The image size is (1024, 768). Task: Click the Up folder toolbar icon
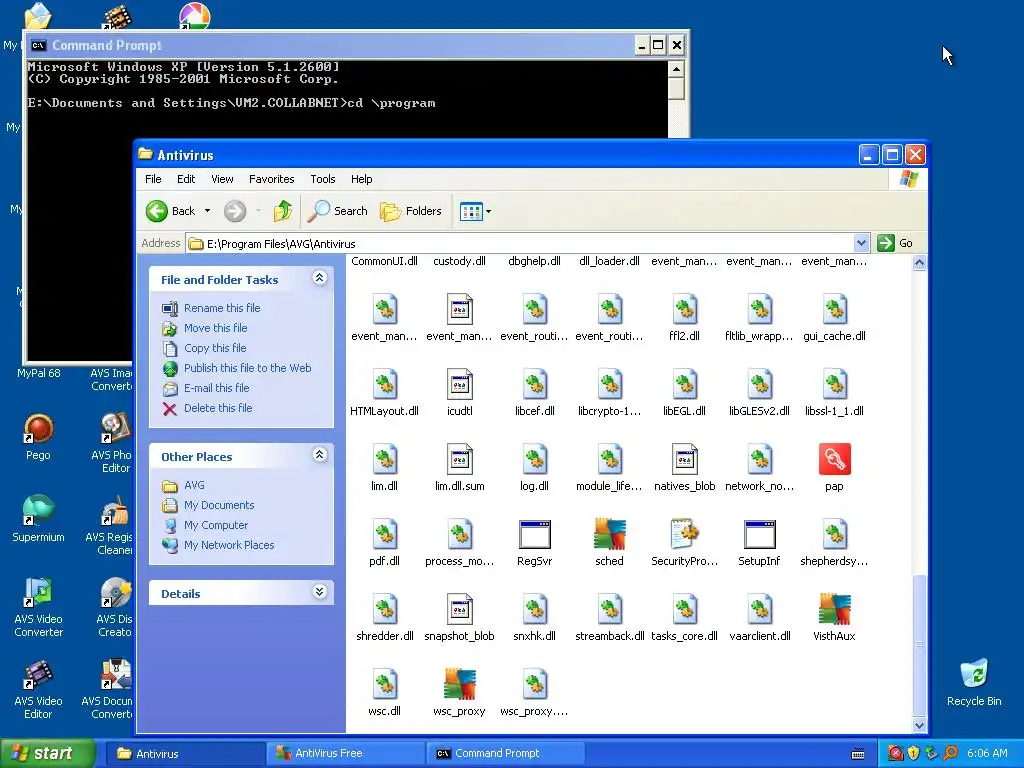pos(283,211)
